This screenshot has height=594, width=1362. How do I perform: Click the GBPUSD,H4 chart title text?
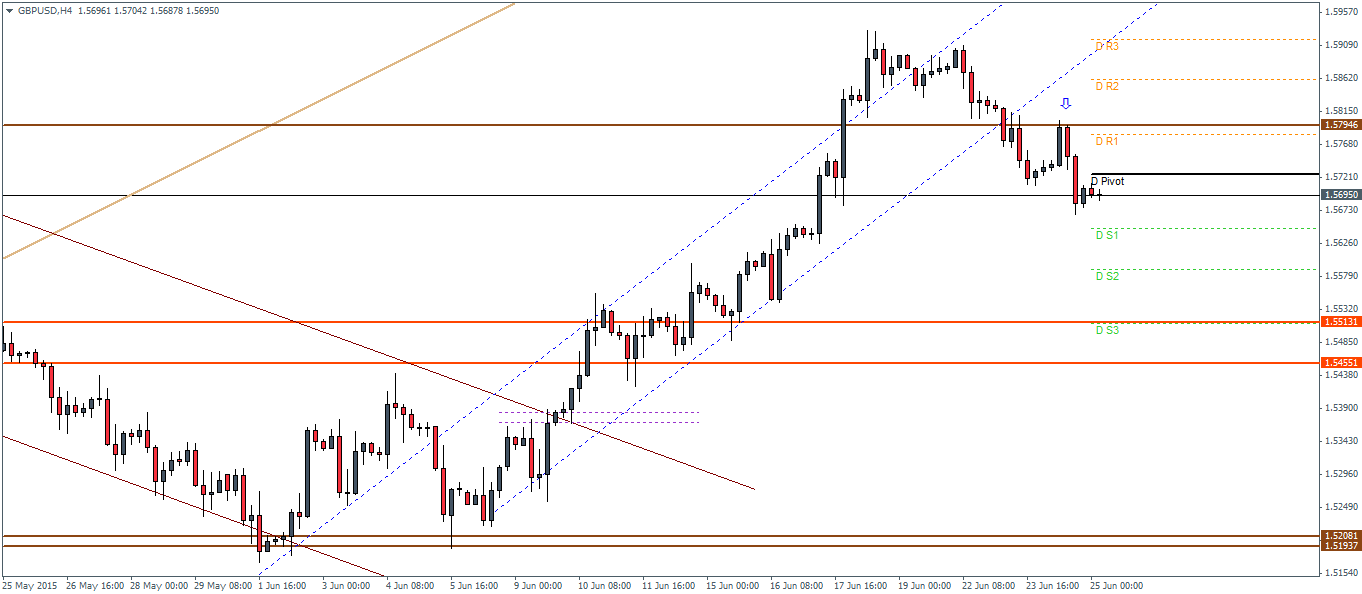43,10
